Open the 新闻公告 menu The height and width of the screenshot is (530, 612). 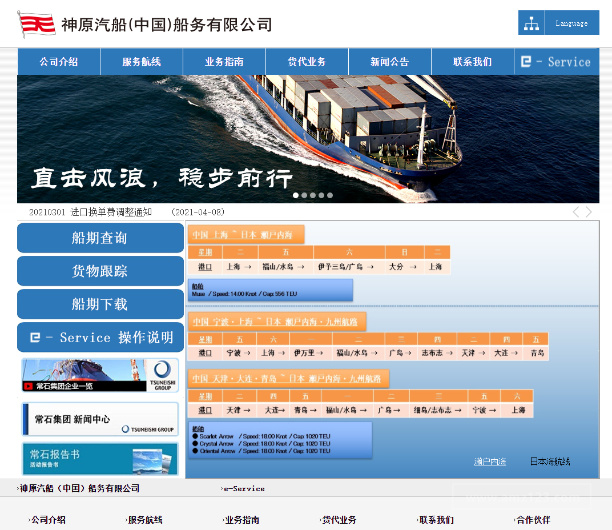[x=390, y=62]
